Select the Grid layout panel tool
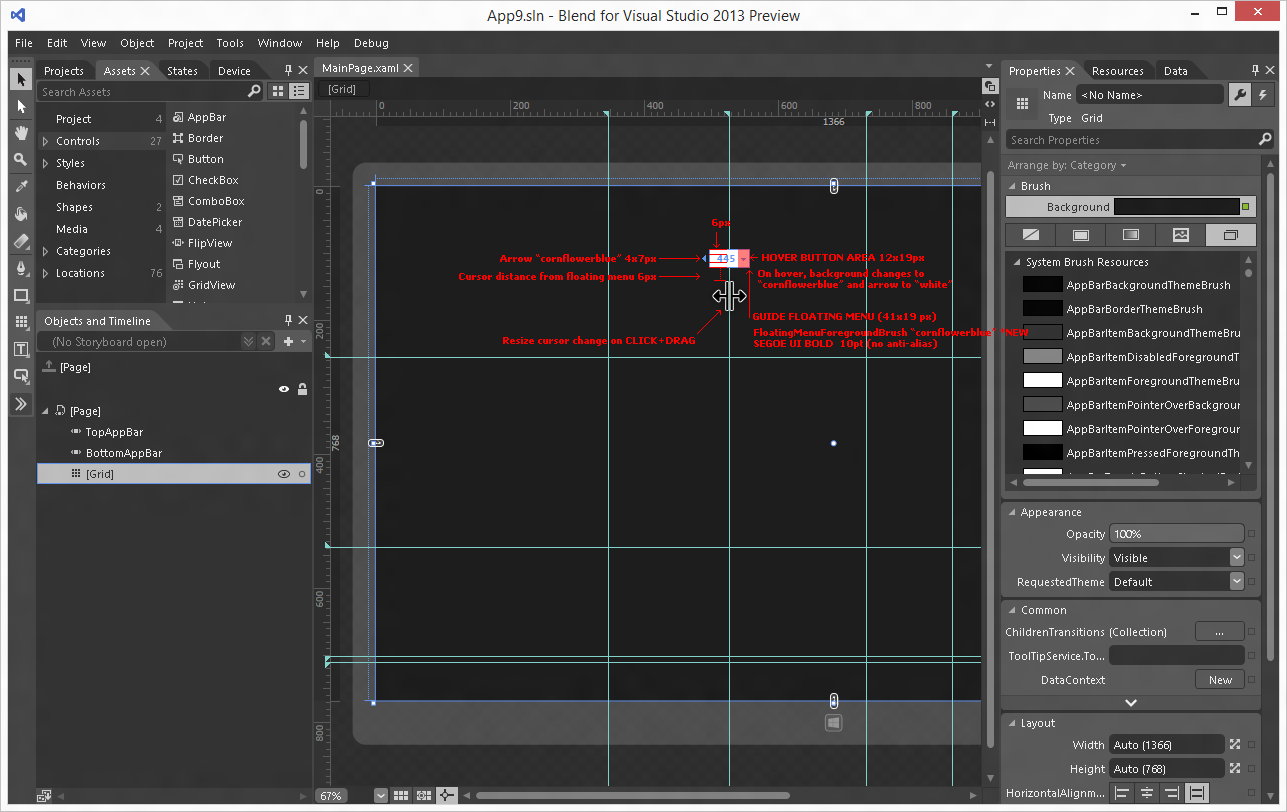The width and height of the screenshot is (1287, 812). [x=21, y=322]
